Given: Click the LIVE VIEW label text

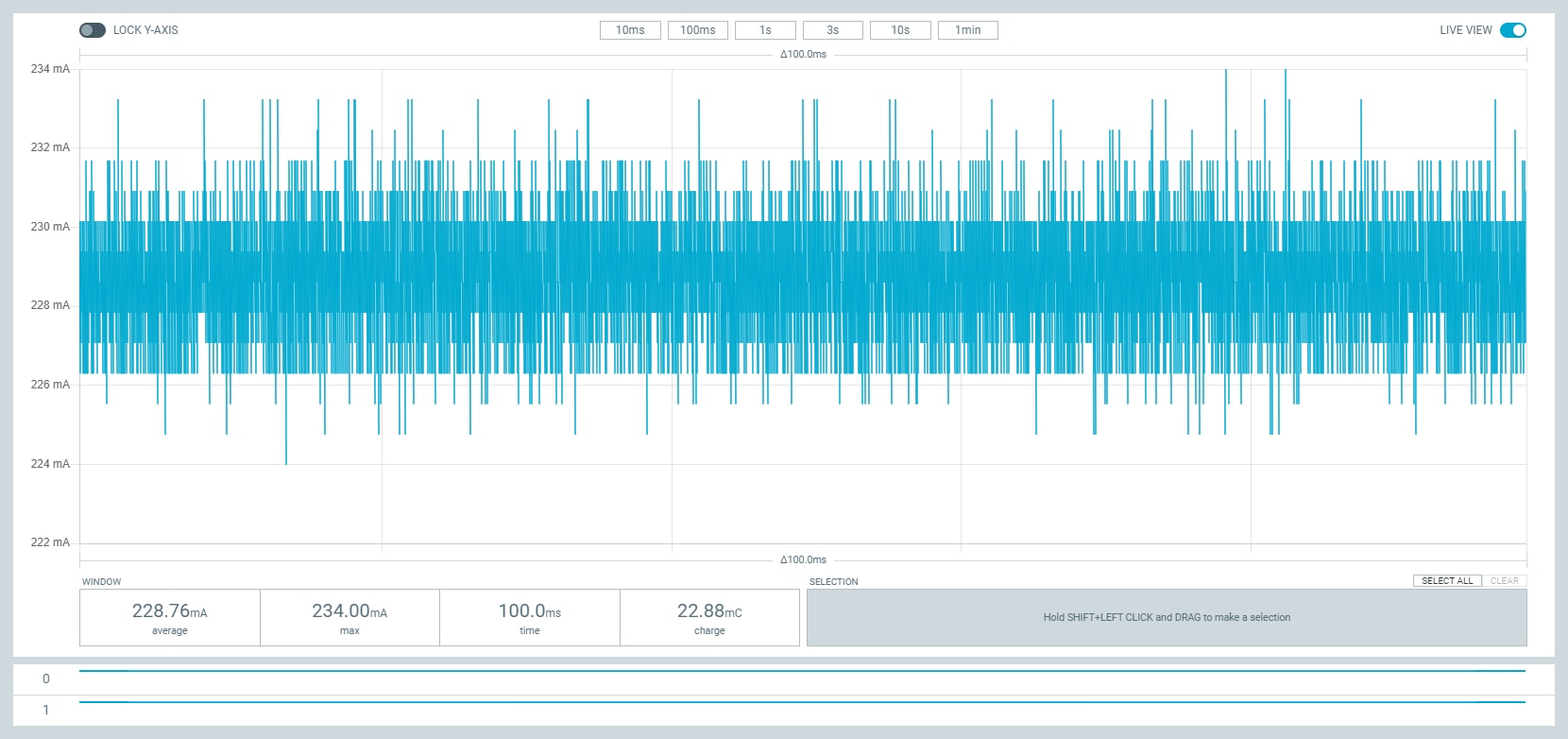Looking at the screenshot, I should (1466, 30).
